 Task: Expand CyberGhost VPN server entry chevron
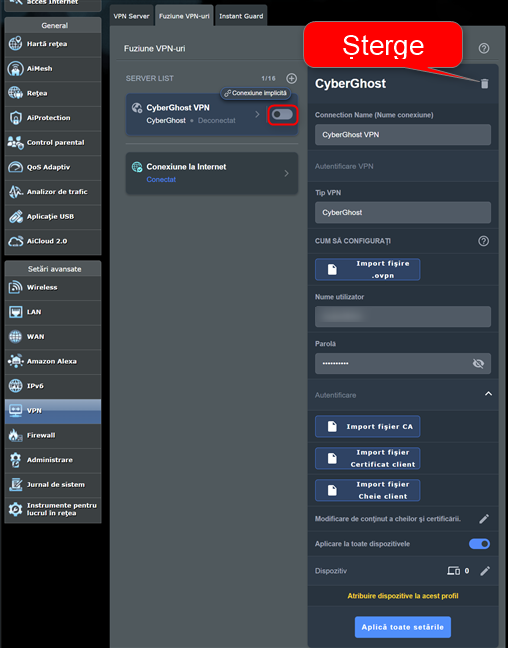(x=257, y=114)
